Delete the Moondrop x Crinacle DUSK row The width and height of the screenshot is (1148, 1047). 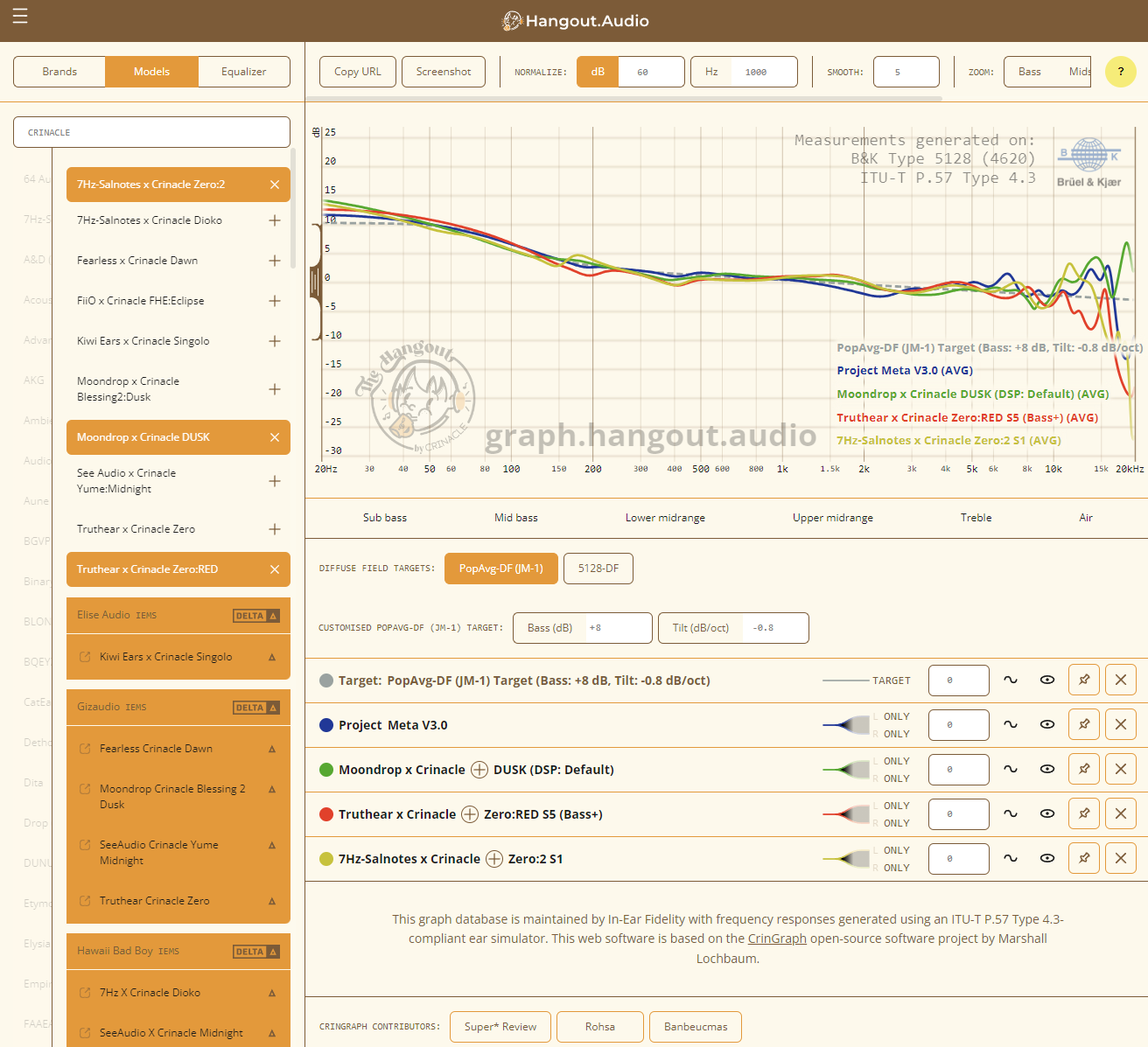click(1121, 769)
